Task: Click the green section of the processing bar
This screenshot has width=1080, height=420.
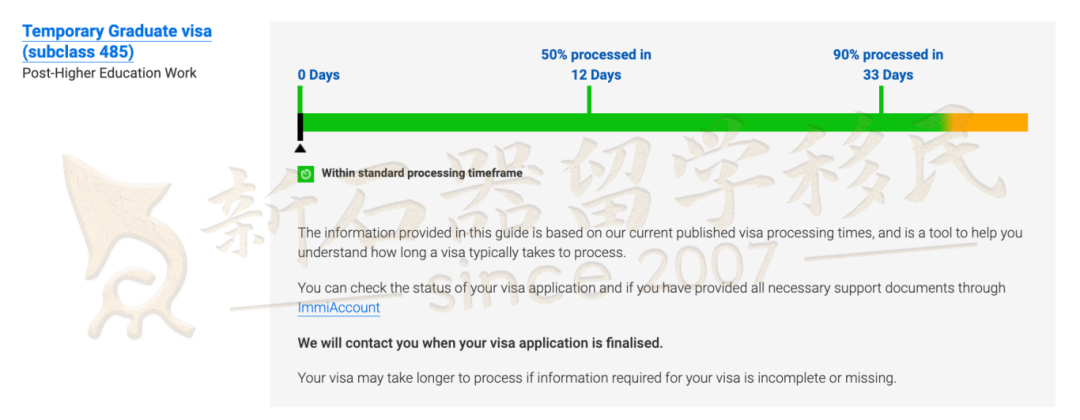Action: click(623, 122)
